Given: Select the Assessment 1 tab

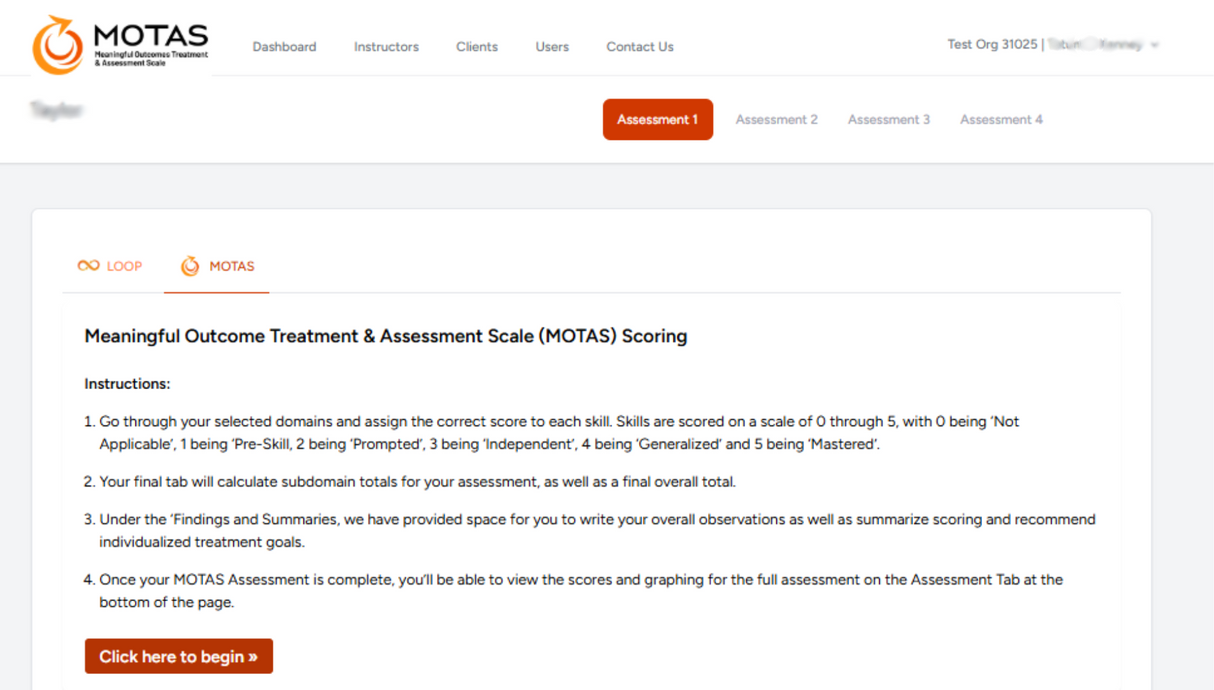Looking at the screenshot, I should click(x=657, y=120).
